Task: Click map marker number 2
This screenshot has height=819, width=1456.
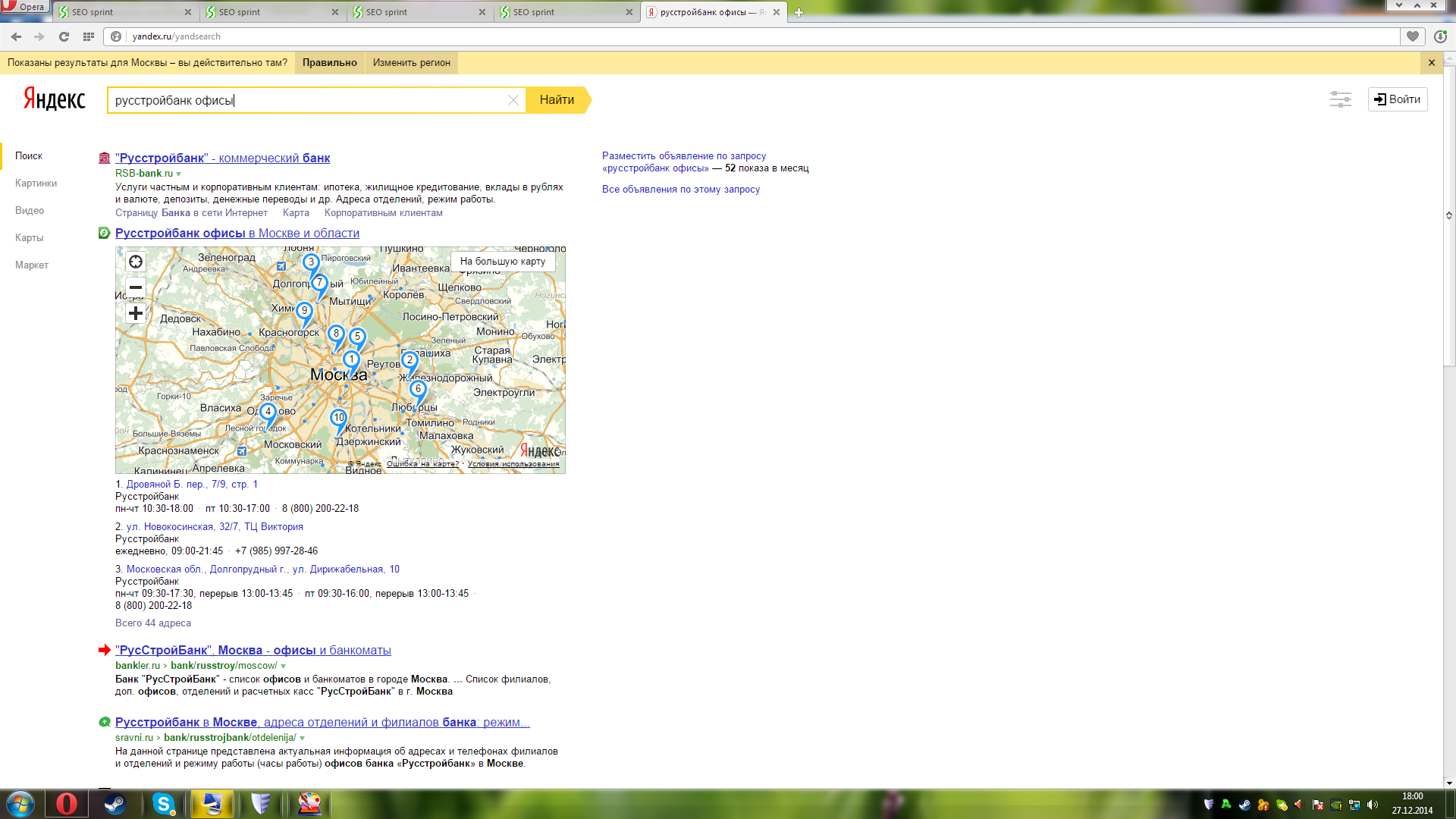Action: pyautogui.click(x=409, y=361)
